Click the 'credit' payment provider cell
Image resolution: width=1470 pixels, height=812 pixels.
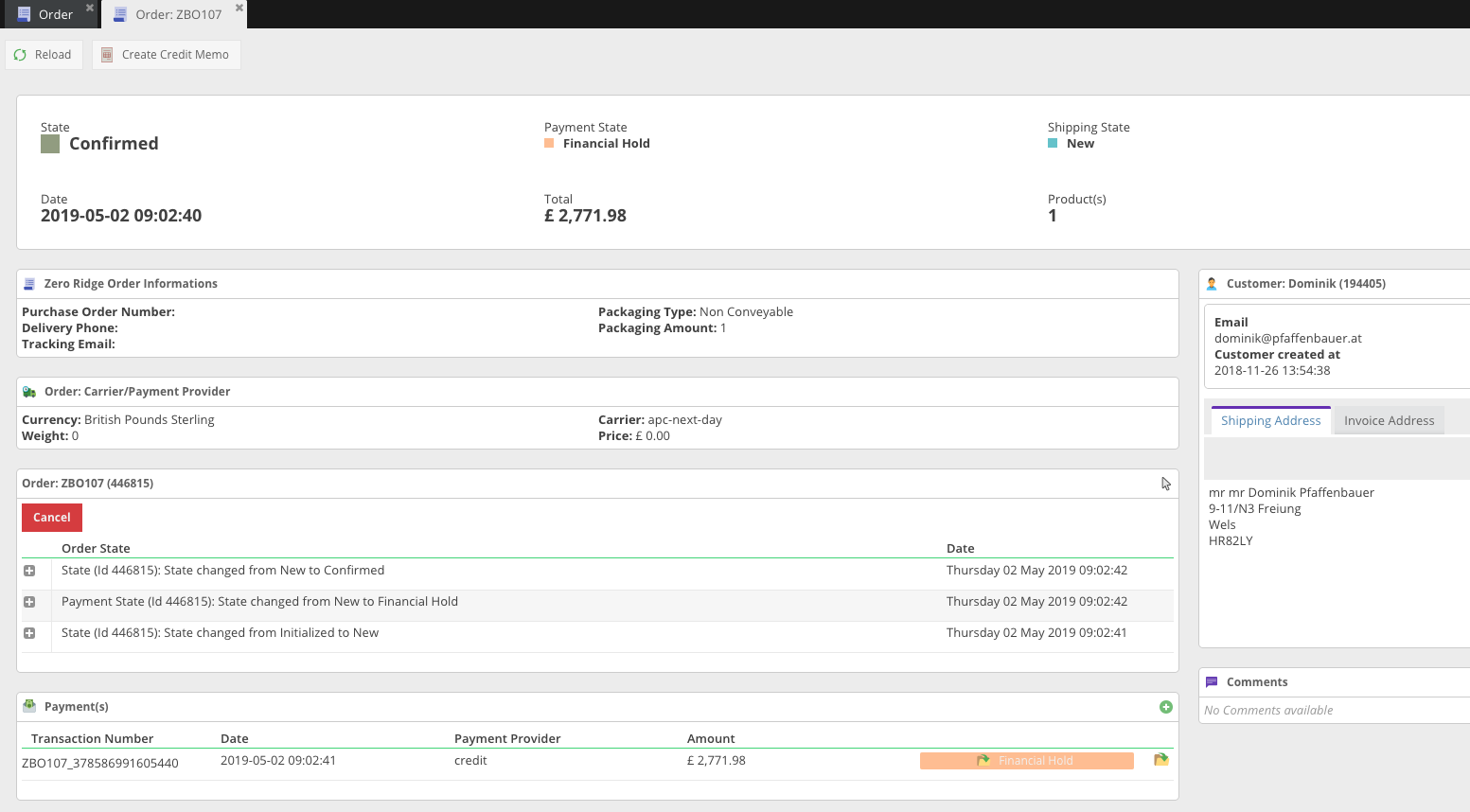470,761
